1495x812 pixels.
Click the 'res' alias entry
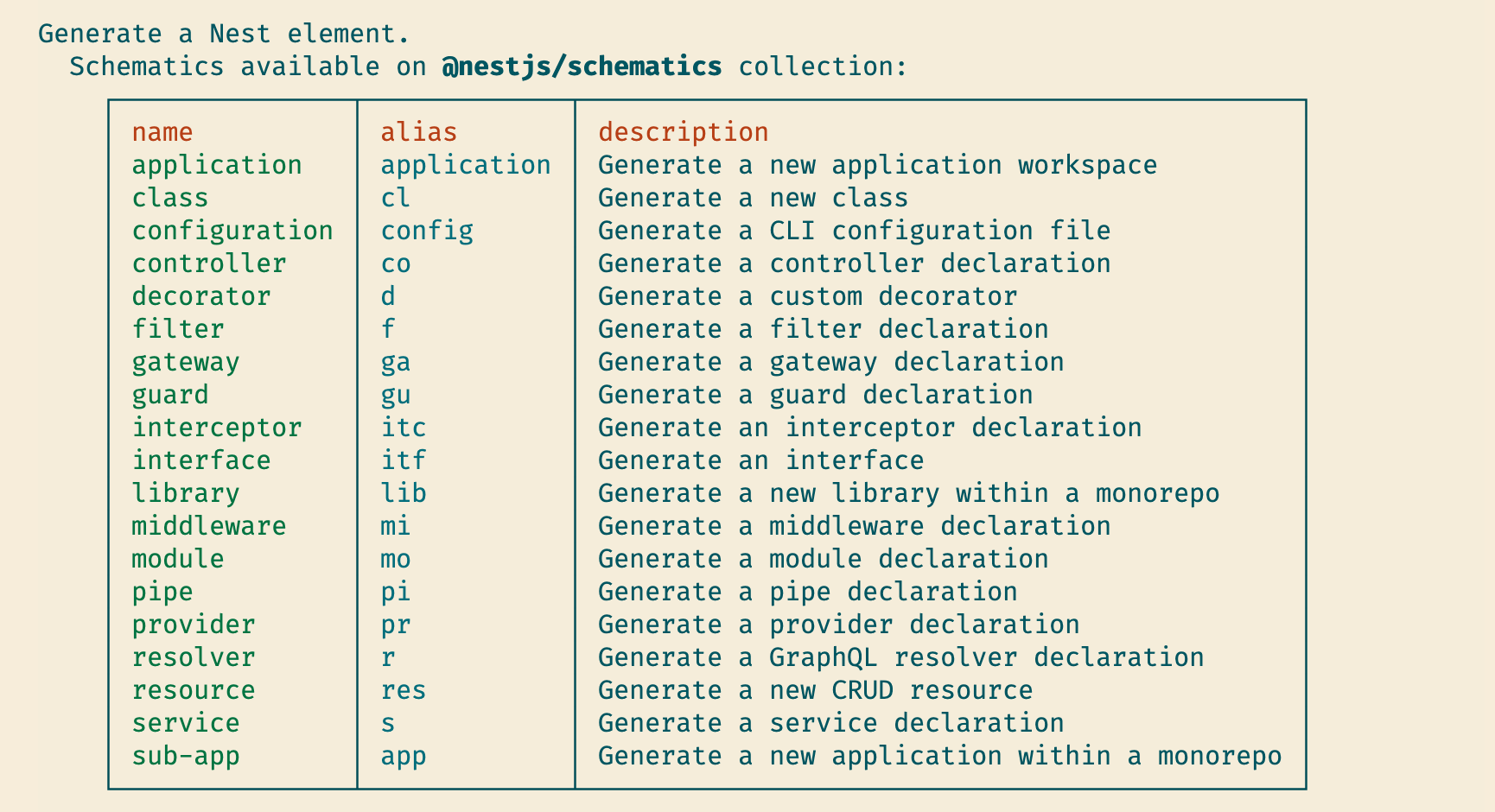pyautogui.click(x=404, y=690)
